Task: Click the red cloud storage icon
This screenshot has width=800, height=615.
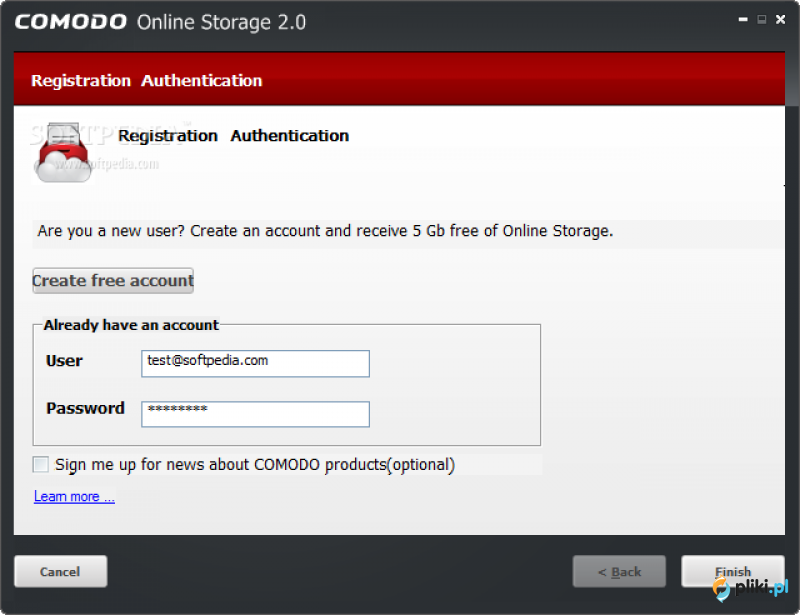Action: pos(63,153)
